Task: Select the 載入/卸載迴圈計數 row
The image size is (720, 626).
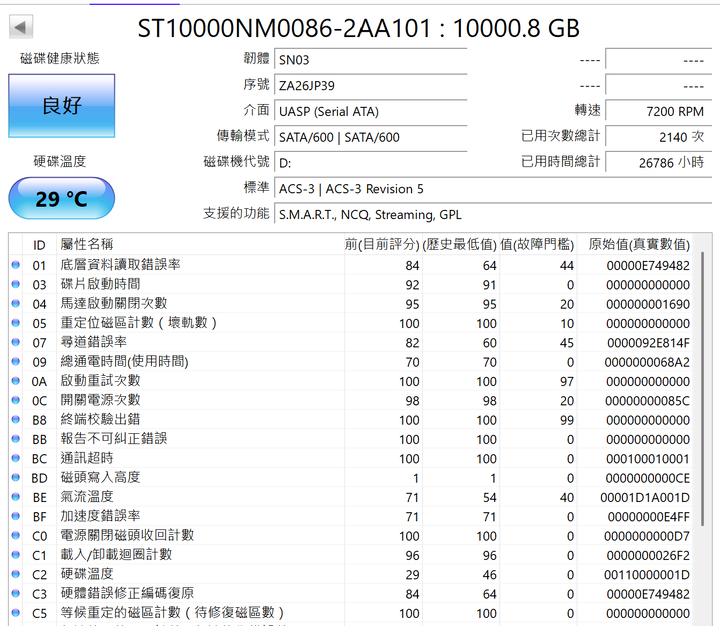Action: tap(351, 555)
